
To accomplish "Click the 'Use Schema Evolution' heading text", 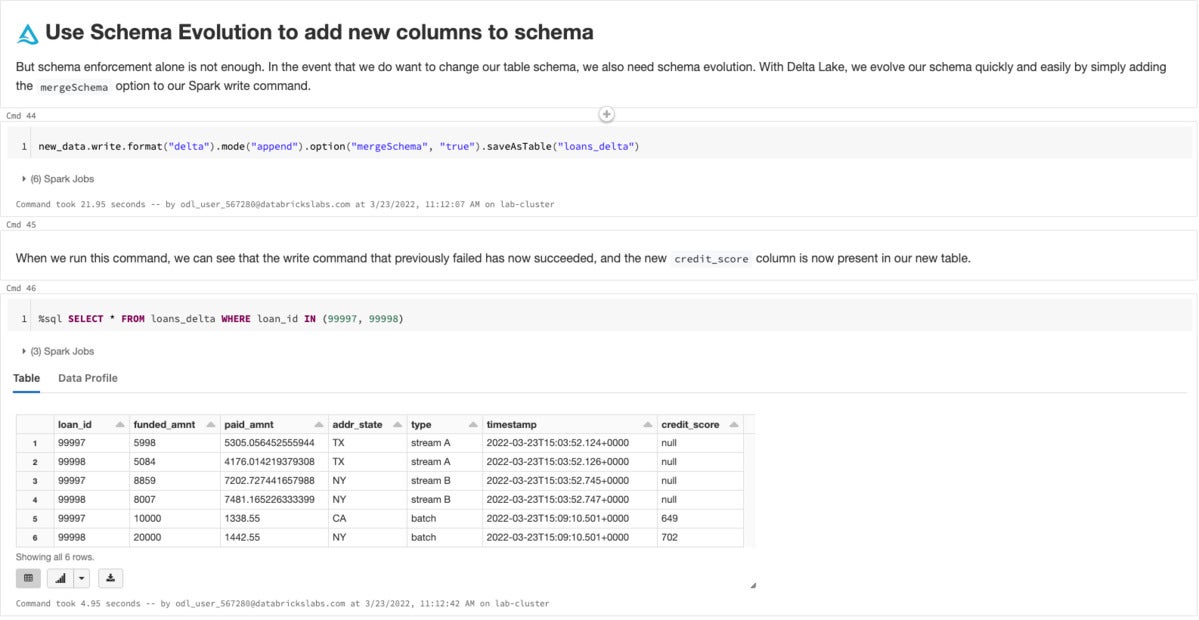I will point(319,33).
